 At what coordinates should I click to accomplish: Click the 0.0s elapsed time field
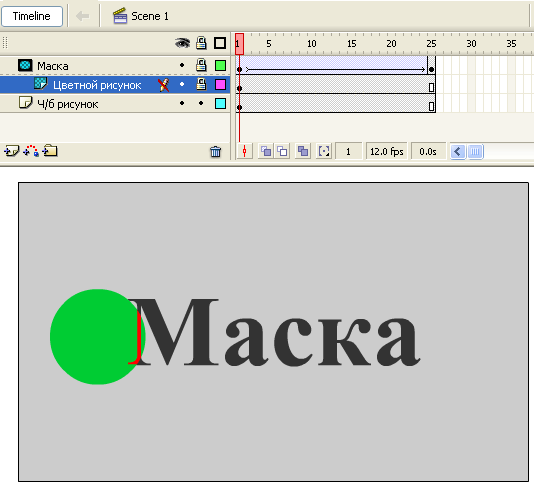[x=428, y=152]
